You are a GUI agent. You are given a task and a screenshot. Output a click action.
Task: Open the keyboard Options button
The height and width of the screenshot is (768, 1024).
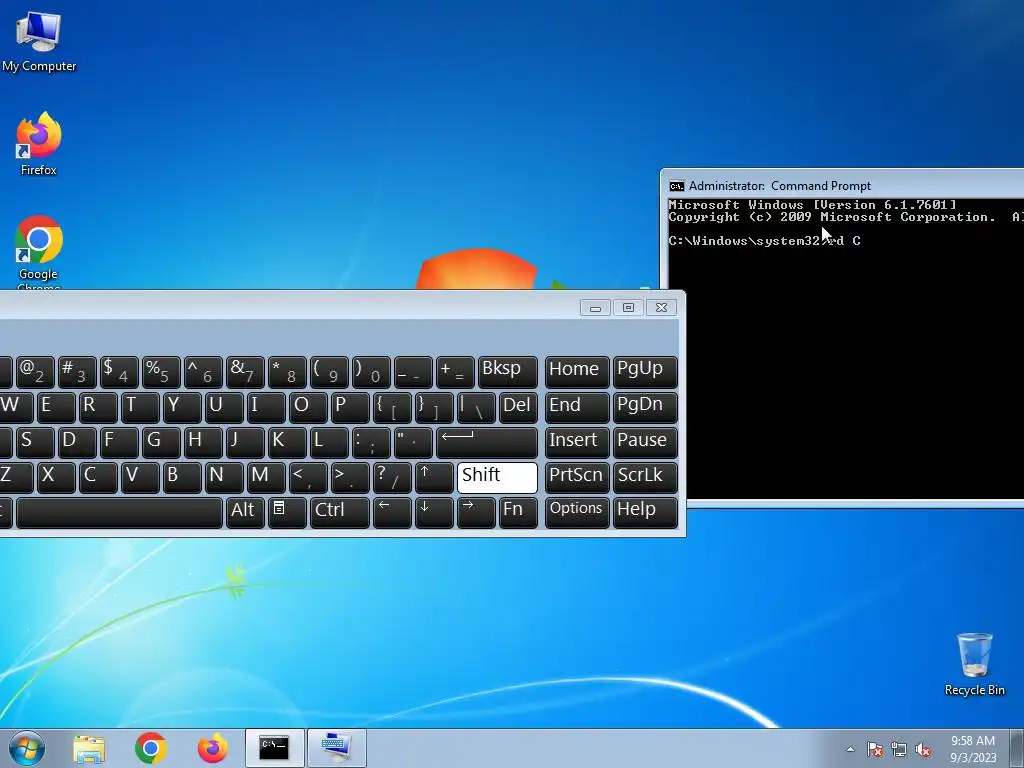point(577,513)
